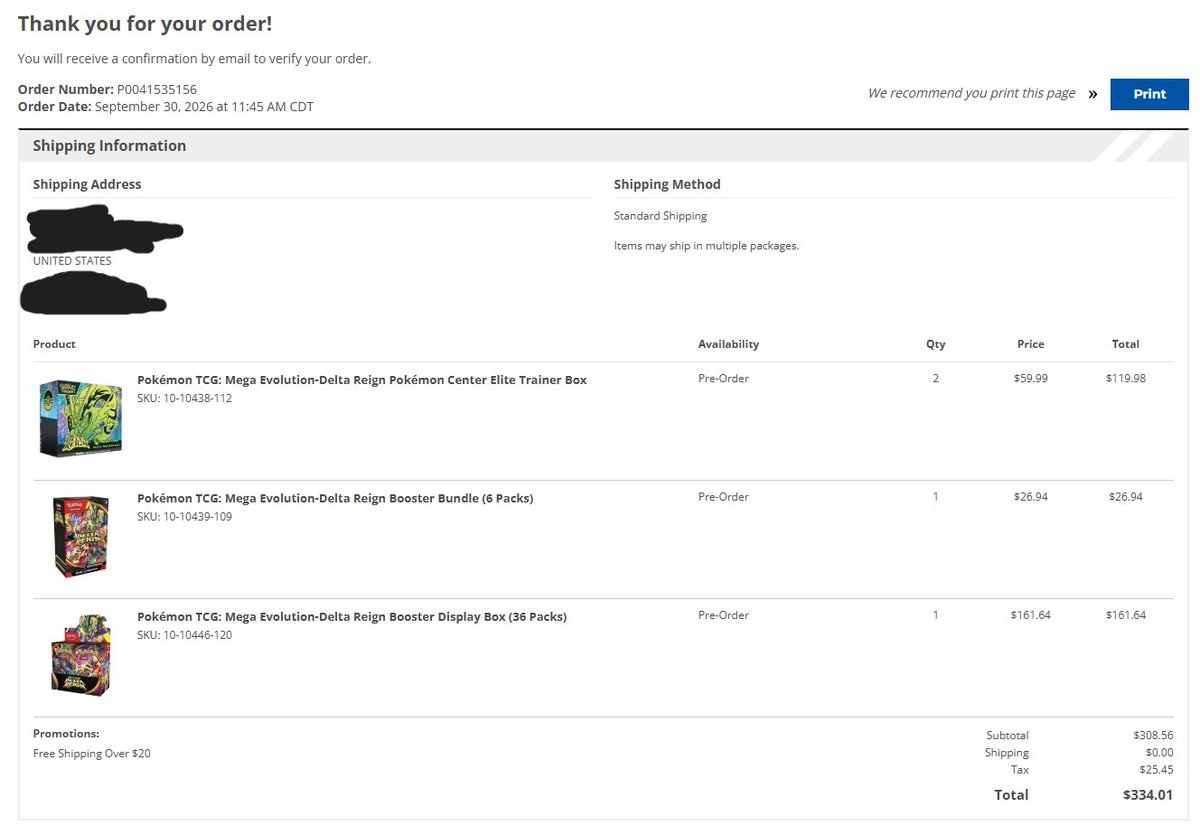
Task: Open the Booster Display Box (36 Packs) product link
Action: pos(352,617)
